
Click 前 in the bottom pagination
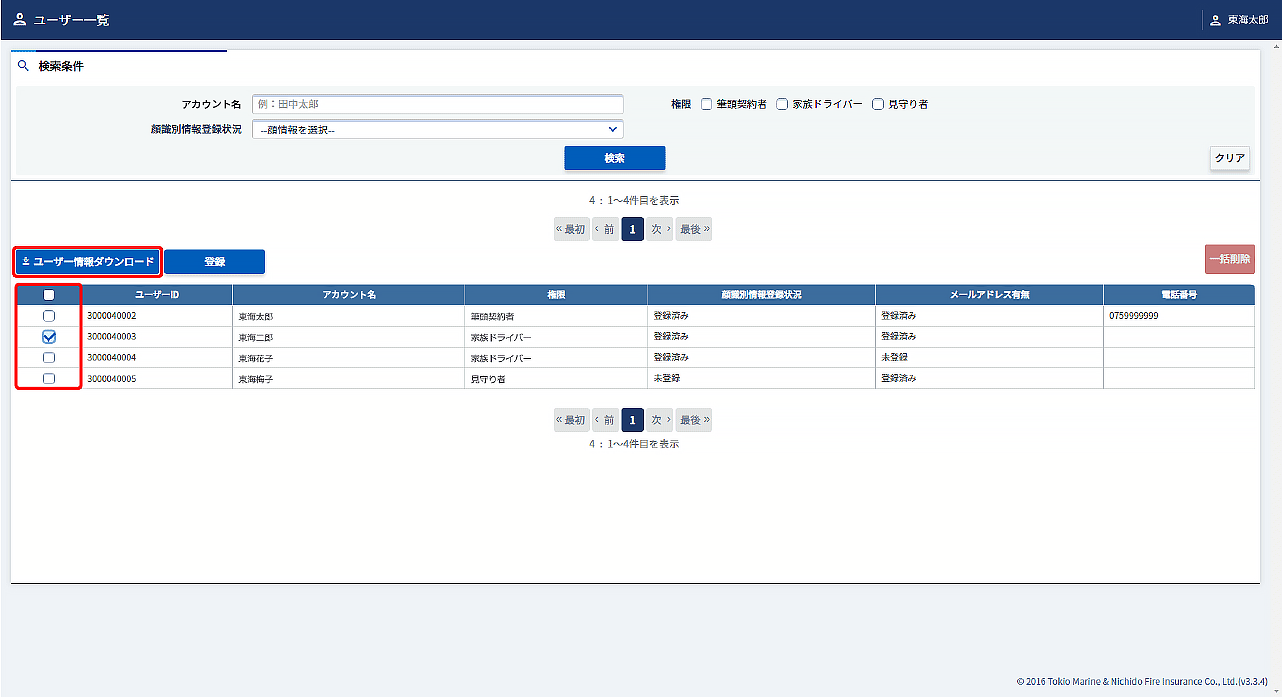pyautogui.click(x=605, y=420)
